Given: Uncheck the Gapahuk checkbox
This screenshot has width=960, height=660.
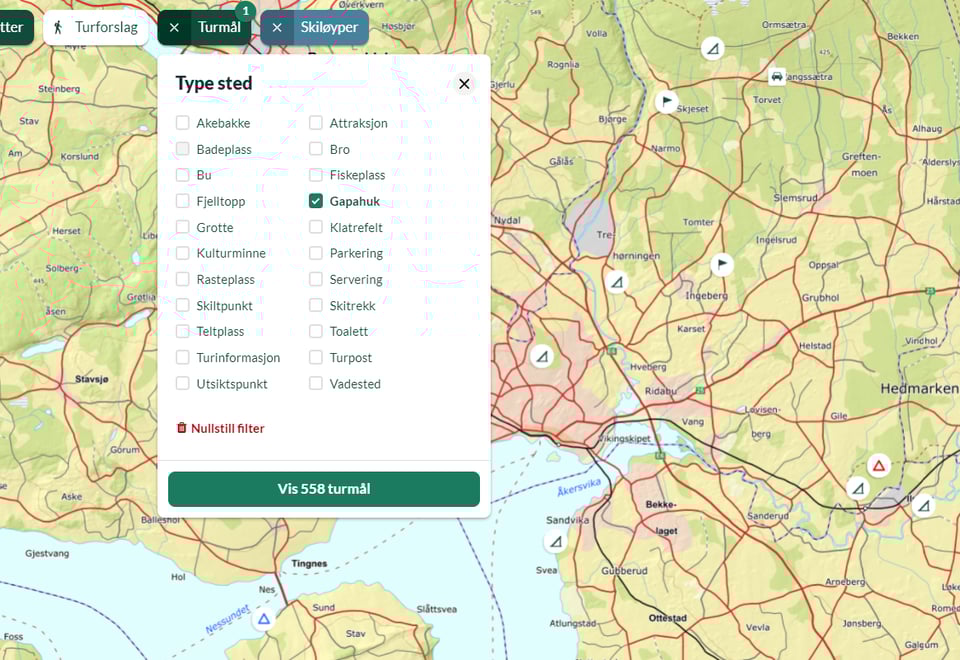Looking at the screenshot, I should point(316,201).
